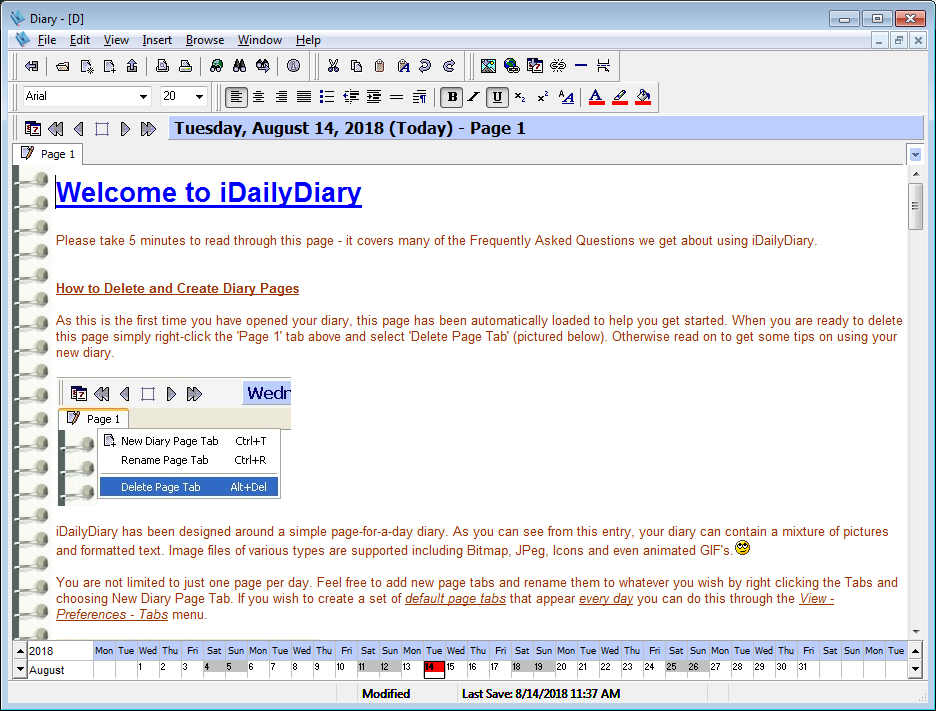Open search with the binoculars icon
The image size is (936, 711).
pyautogui.click(x=240, y=66)
